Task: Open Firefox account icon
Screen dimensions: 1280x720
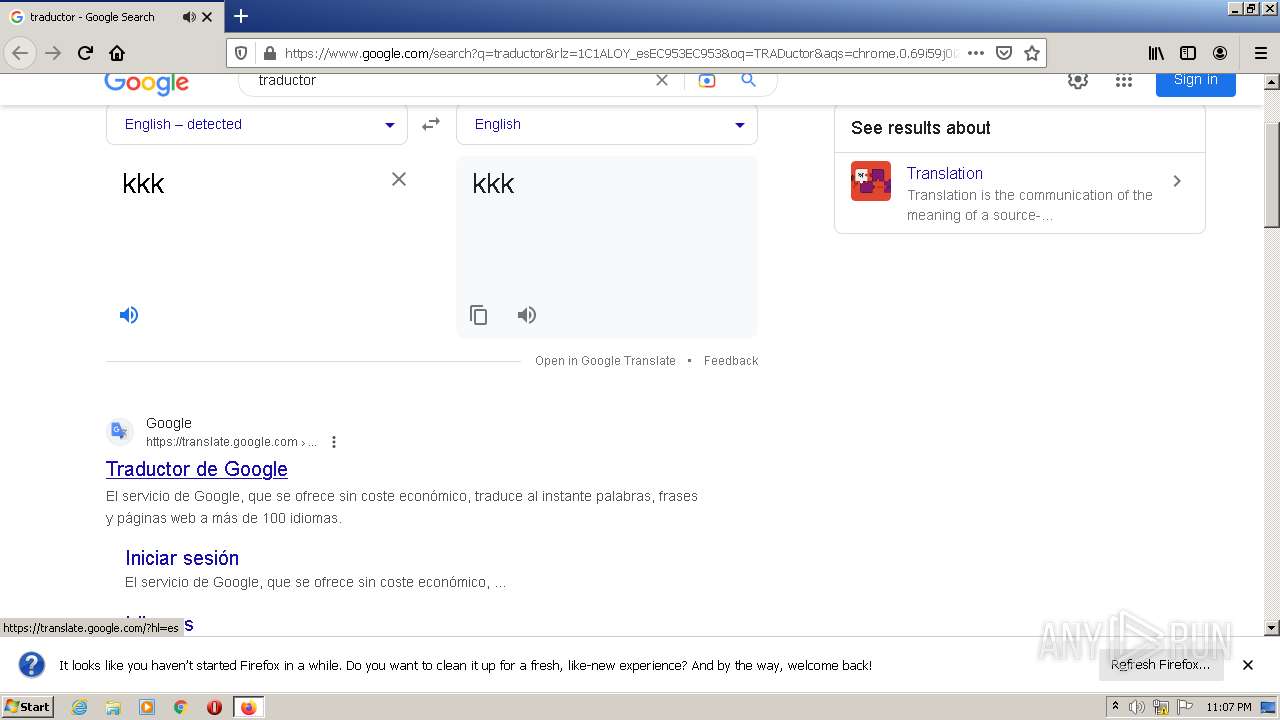Action: [x=1220, y=53]
